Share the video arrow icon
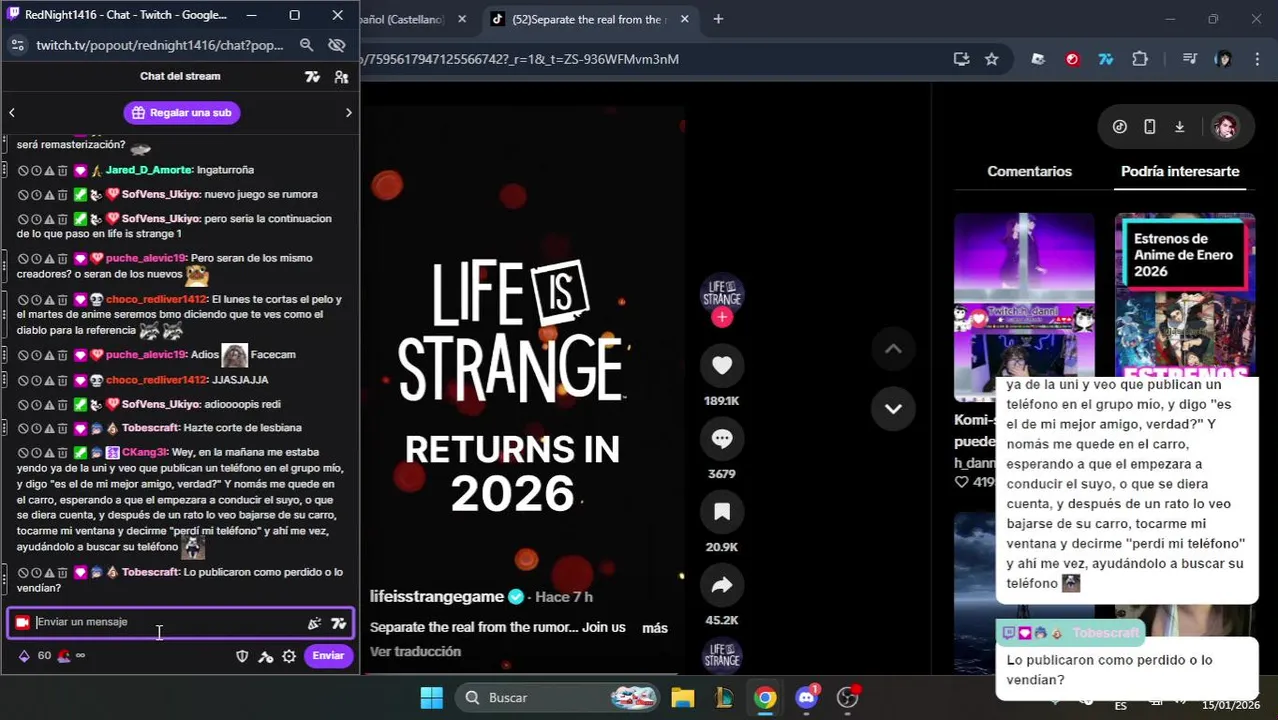The height and width of the screenshot is (720, 1278). [x=722, y=586]
